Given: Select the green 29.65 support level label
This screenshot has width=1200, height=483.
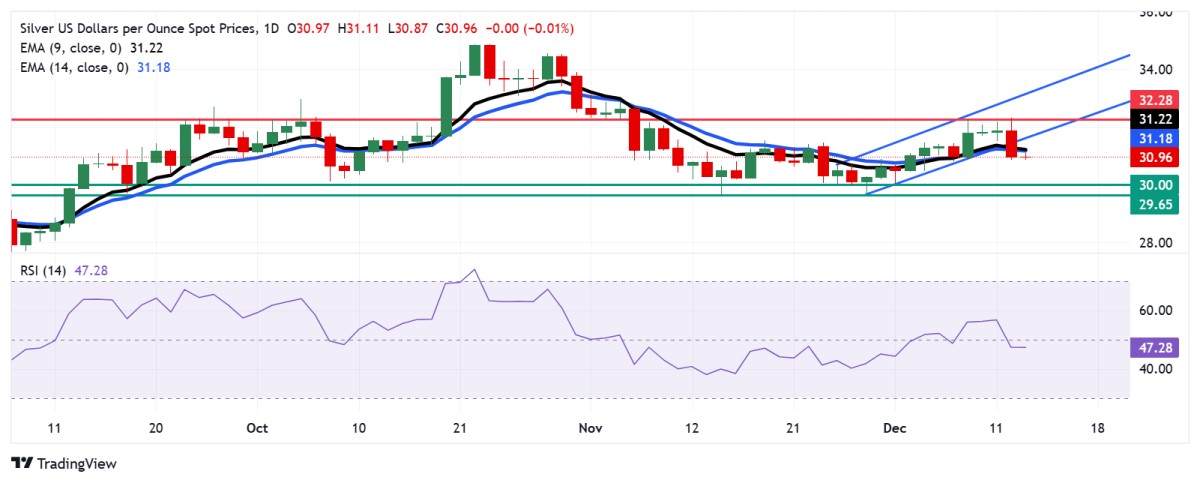Looking at the screenshot, I should [x=1155, y=204].
